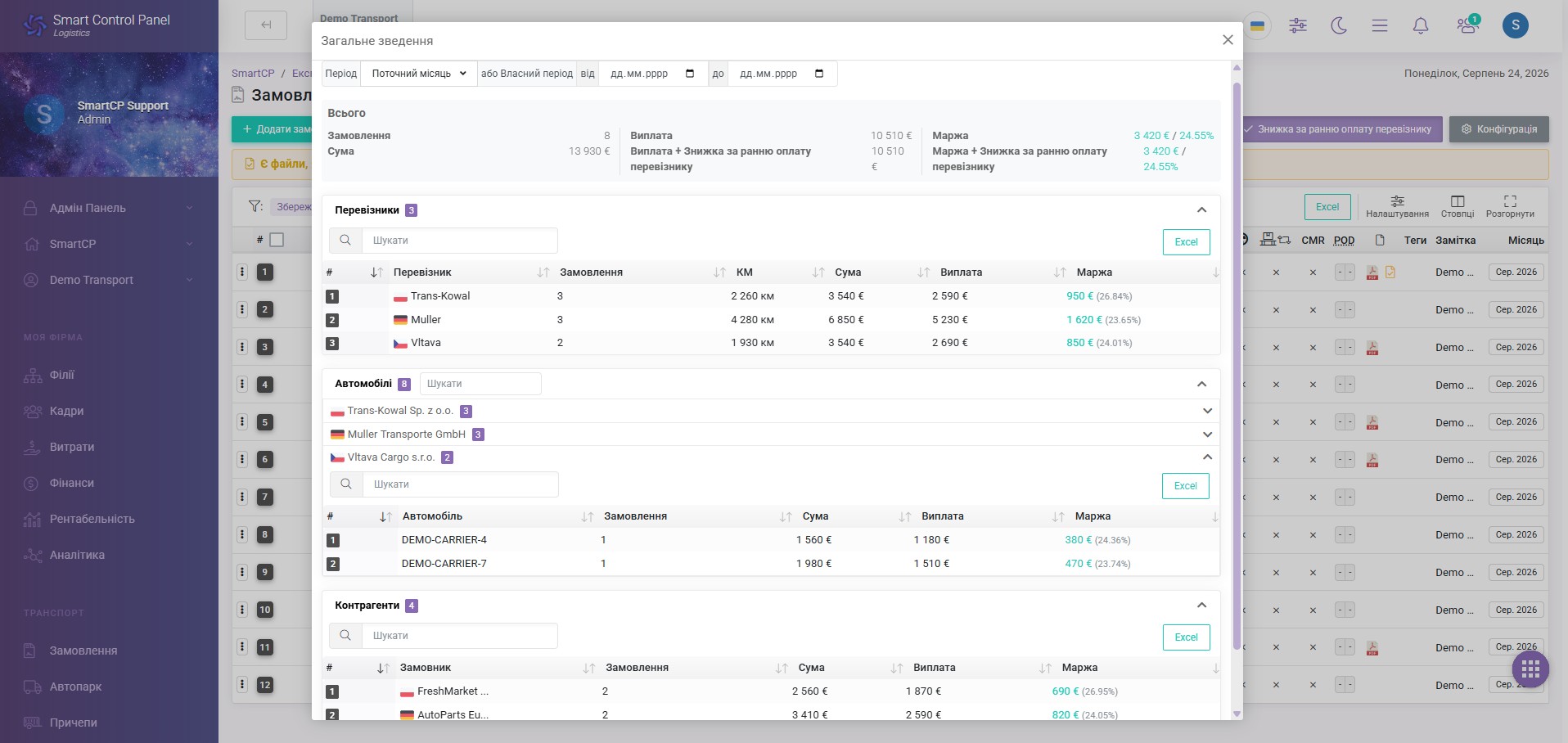Toggle dark mode moon icon
This screenshot has height=743, width=1568.
click(1339, 25)
